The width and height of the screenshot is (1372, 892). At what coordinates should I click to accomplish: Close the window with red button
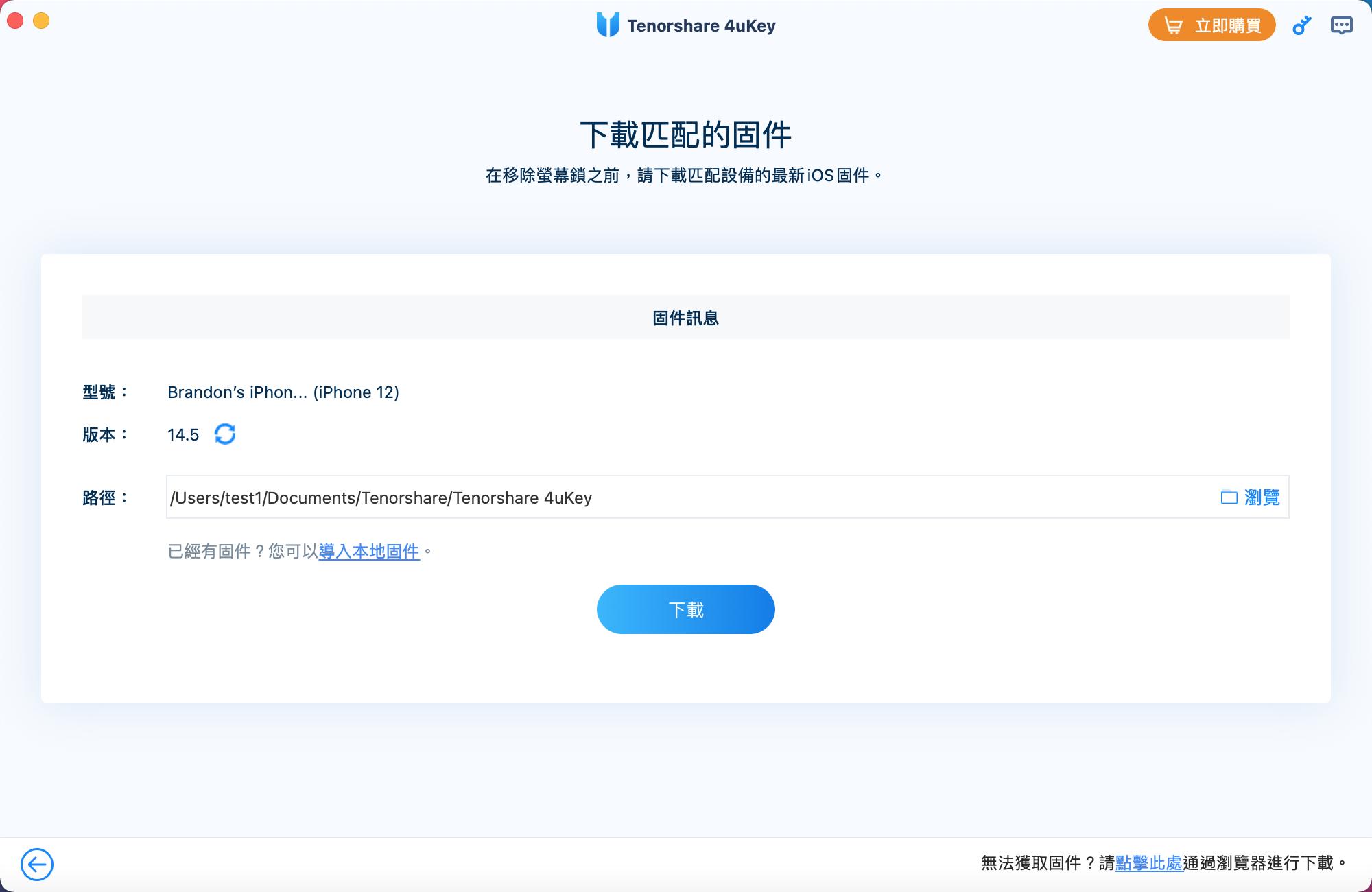[x=15, y=21]
